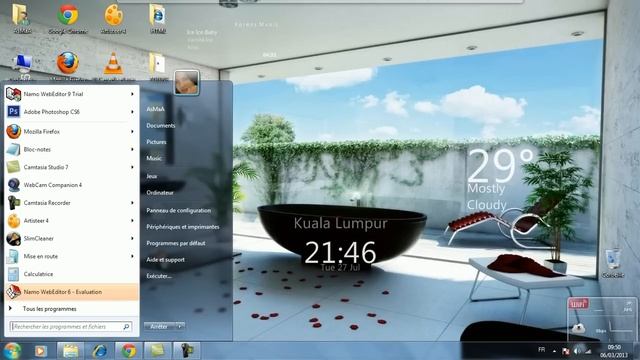640x360 pixels.
Task: Open the AsMaA user folder link
Action: coord(156,109)
